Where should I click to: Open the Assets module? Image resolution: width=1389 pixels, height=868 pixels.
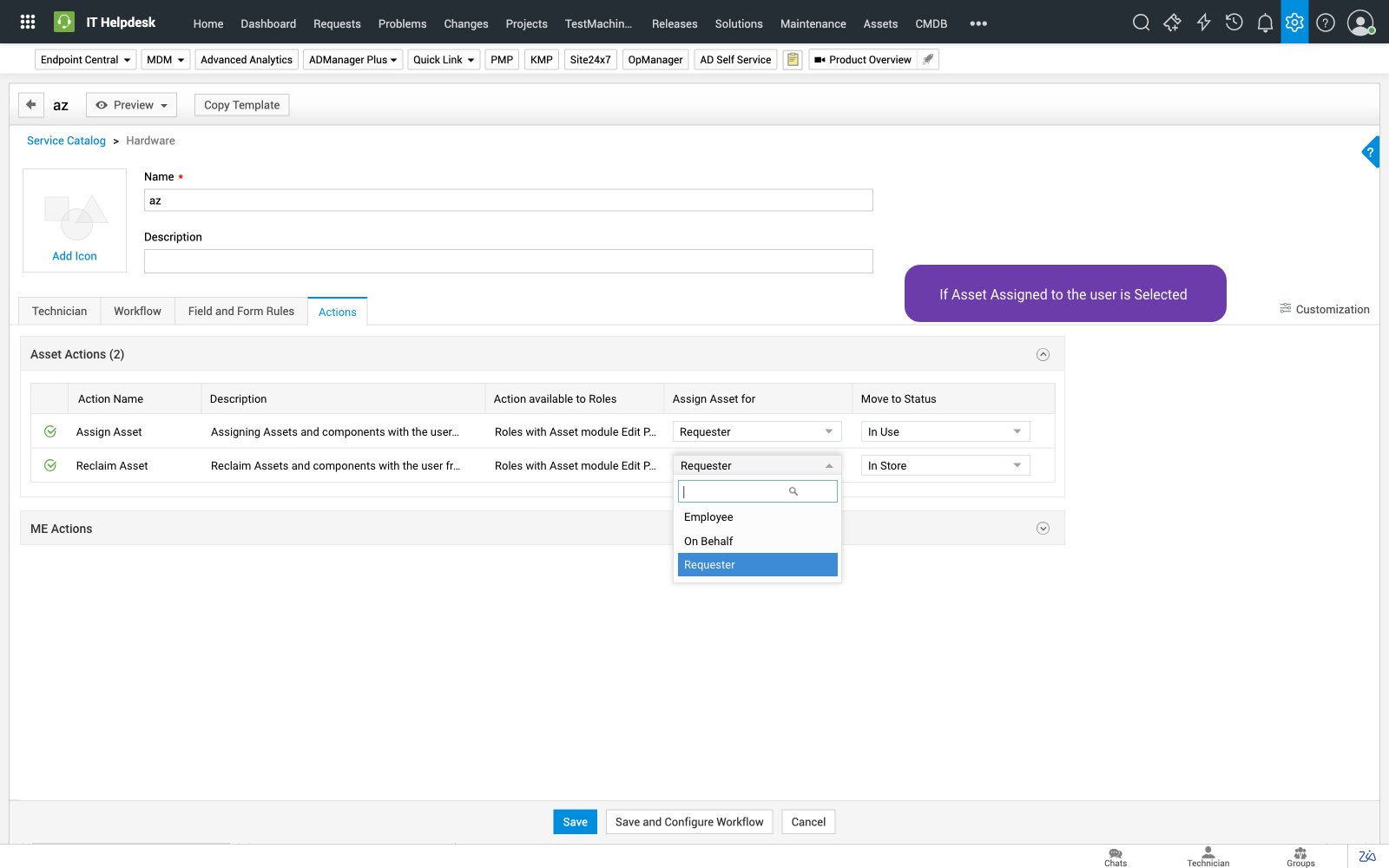coord(880,23)
